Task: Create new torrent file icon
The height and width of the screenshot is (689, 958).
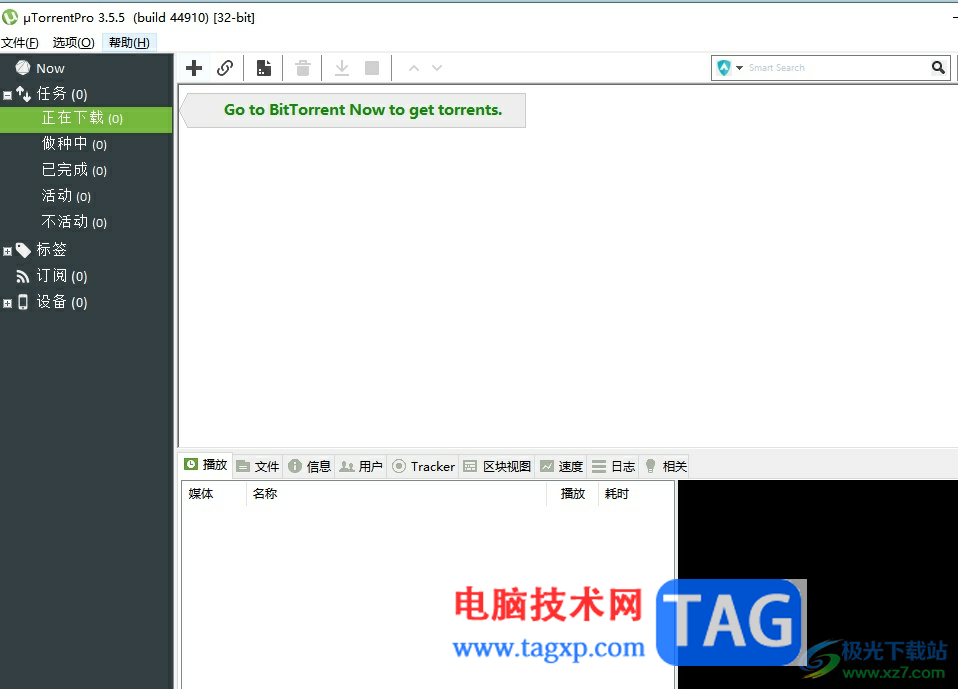Action: pos(264,68)
